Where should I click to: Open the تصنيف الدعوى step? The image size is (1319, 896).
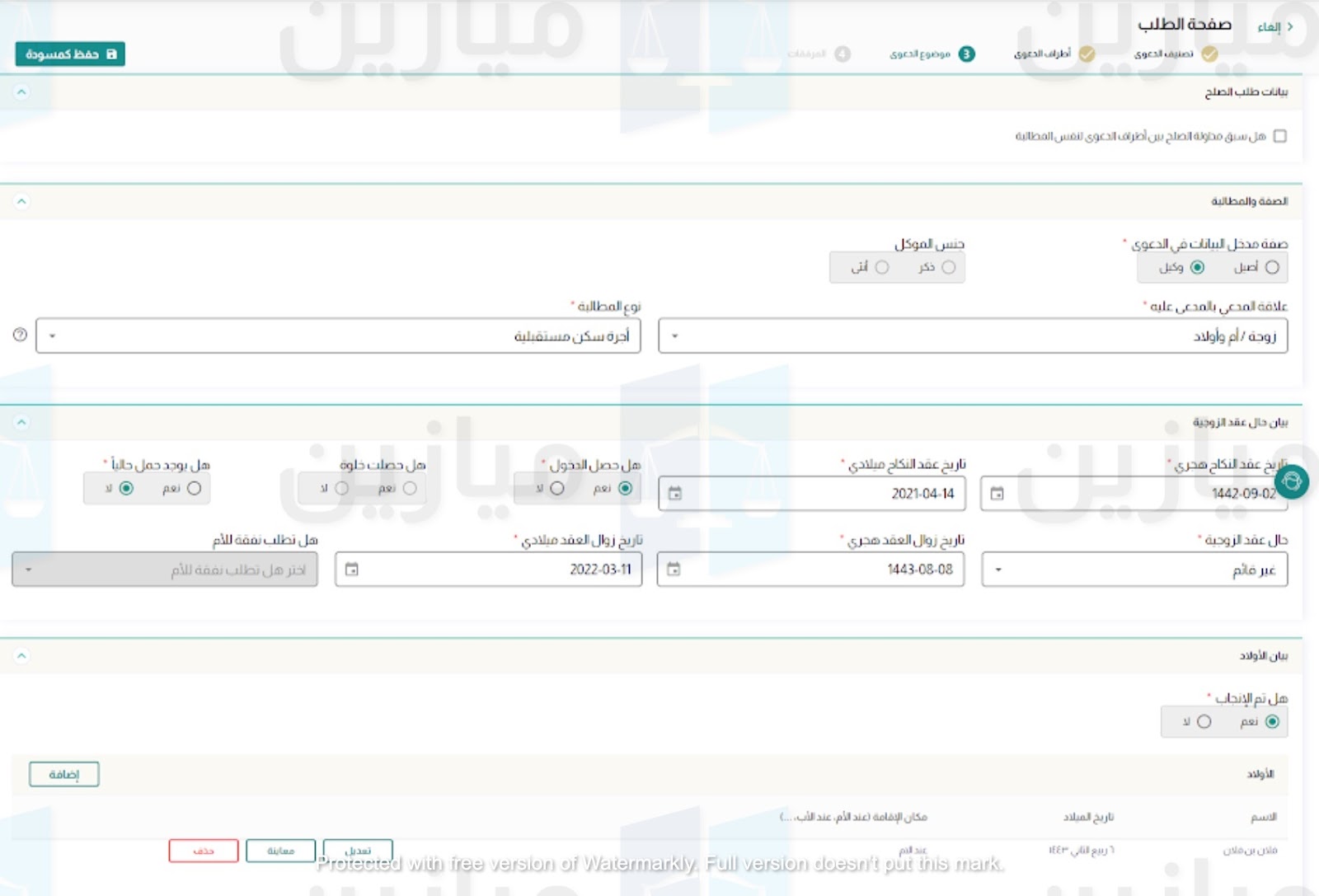coord(1174,54)
